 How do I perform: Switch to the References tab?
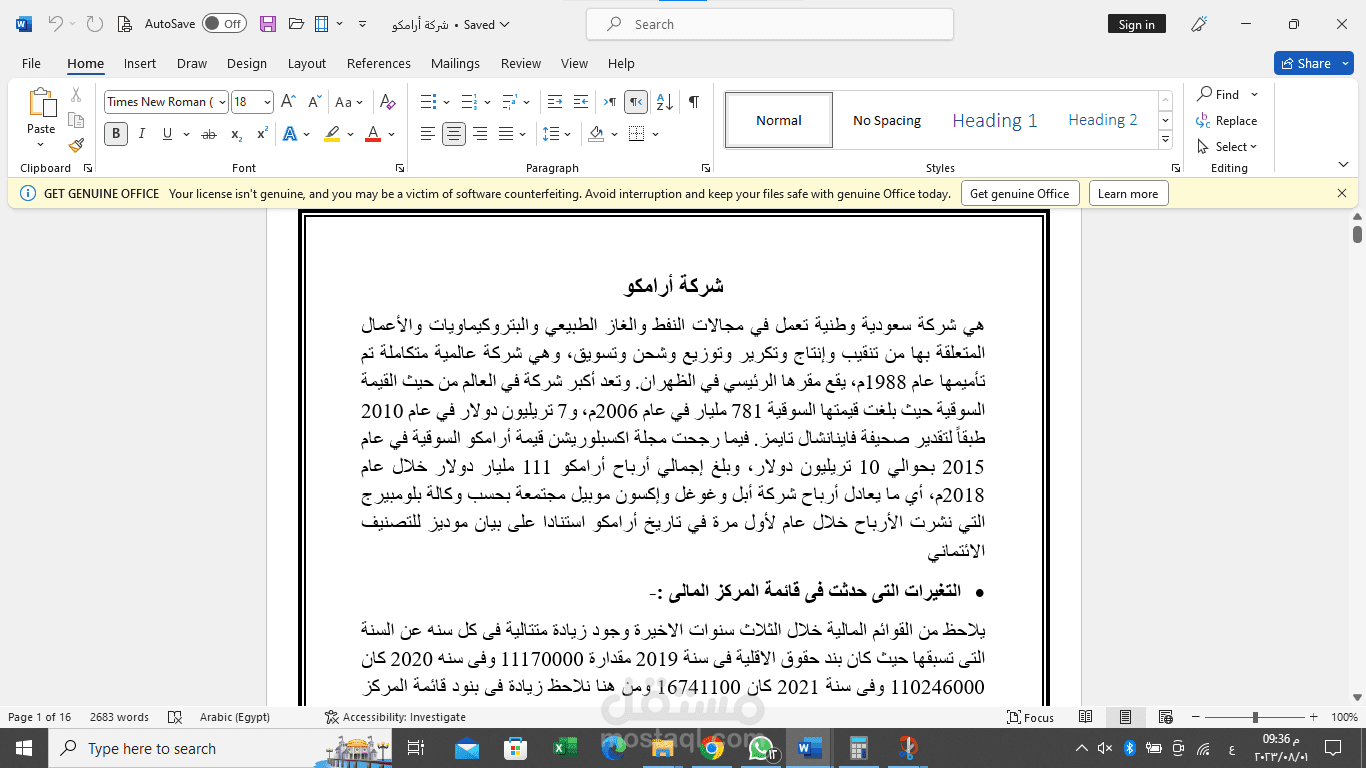379,63
